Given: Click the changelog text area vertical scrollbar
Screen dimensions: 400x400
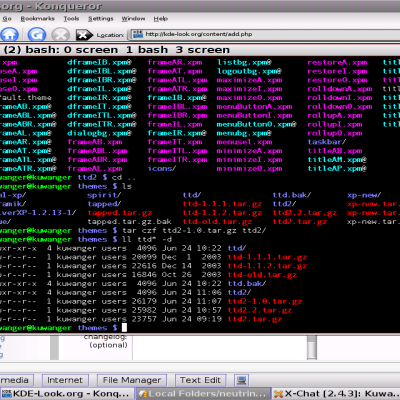Looking at the screenshot, I should (x=312, y=347).
